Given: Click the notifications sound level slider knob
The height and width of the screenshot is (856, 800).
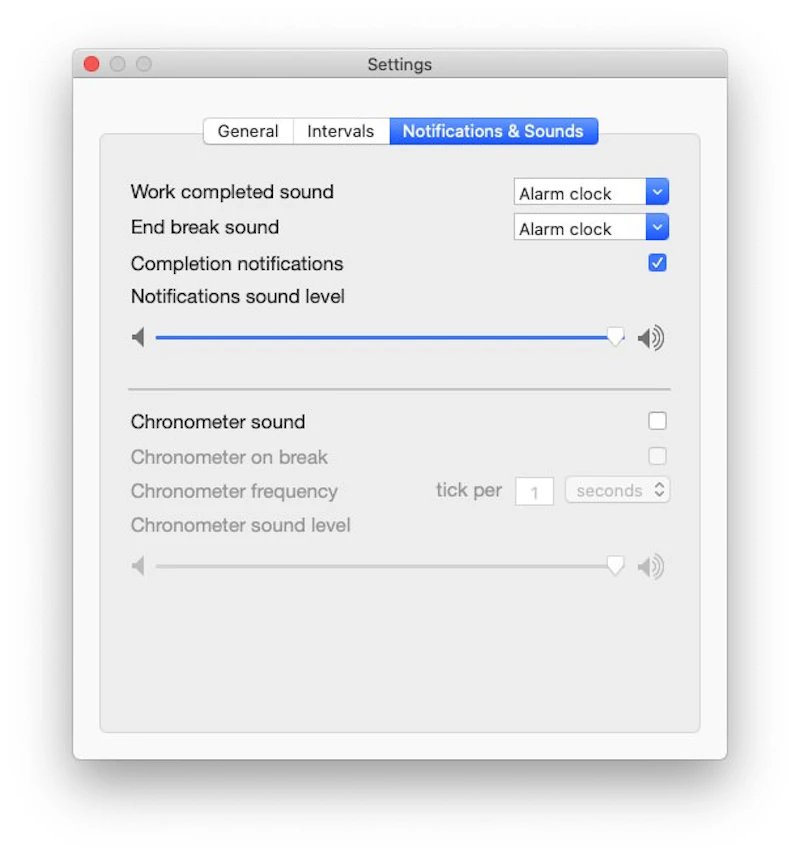Looking at the screenshot, I should (616, 338).
